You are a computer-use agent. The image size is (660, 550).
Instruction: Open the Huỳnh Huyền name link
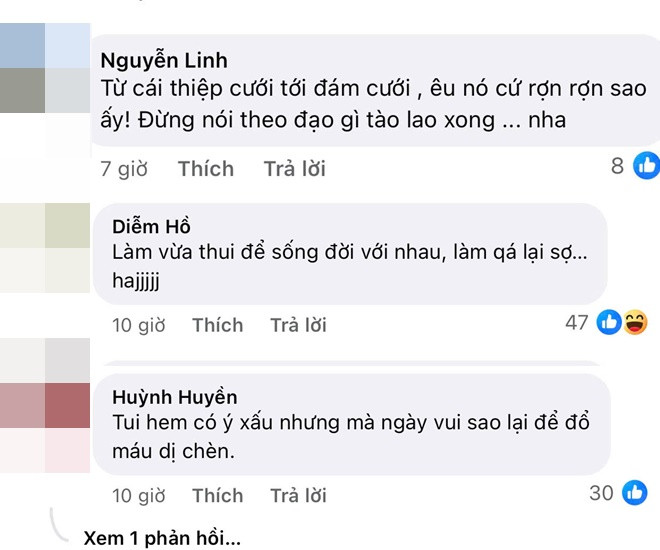point(174,396)
